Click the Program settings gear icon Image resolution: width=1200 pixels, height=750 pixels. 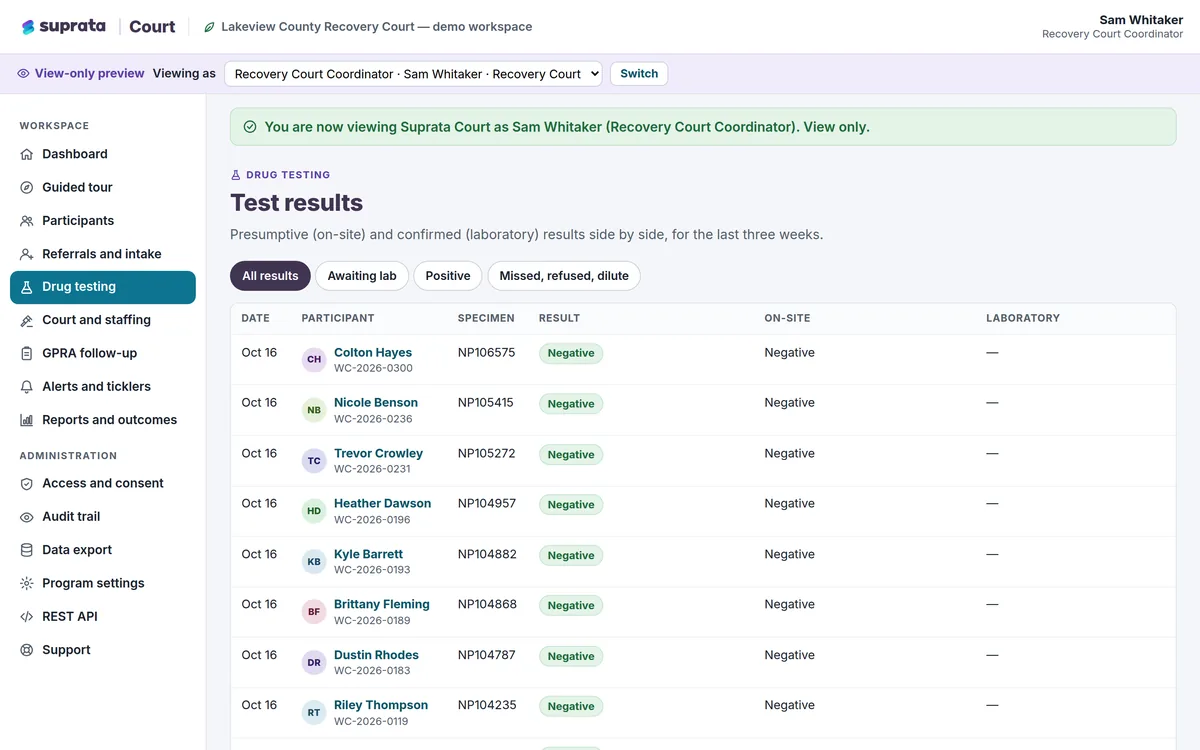[27, 583]
